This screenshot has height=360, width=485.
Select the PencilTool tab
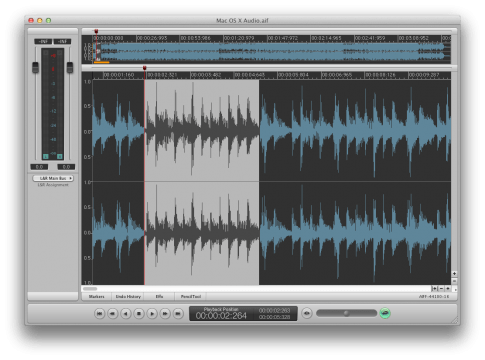click(191, 296)
